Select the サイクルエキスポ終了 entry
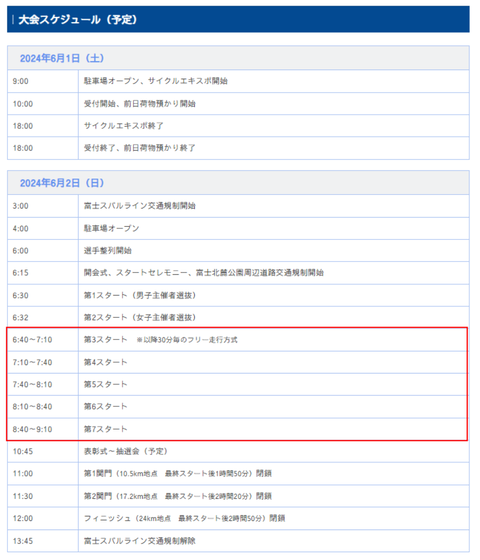Viewport: 480px width, 560px height. 124,126
